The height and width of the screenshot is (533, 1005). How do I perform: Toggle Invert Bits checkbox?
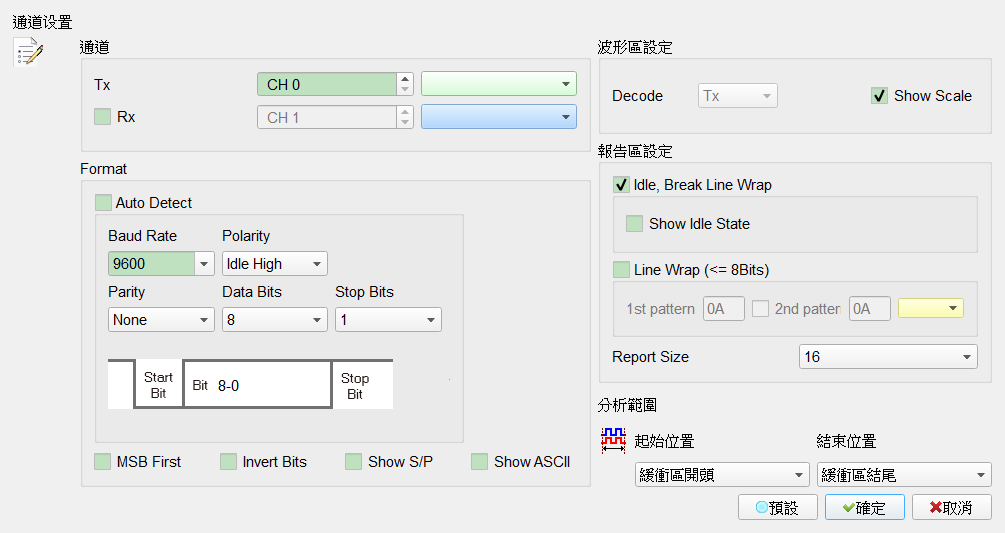pyautogui.click(x=228, y=461)
